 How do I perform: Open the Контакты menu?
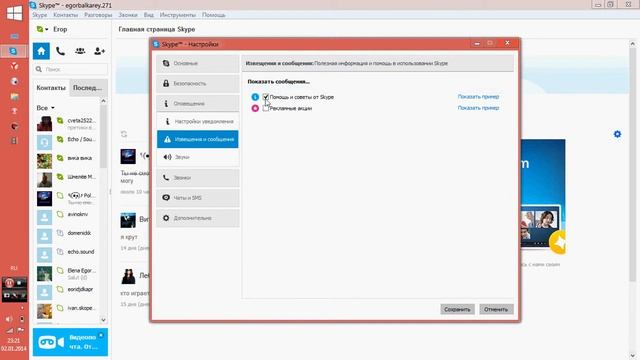coord(65,15)
